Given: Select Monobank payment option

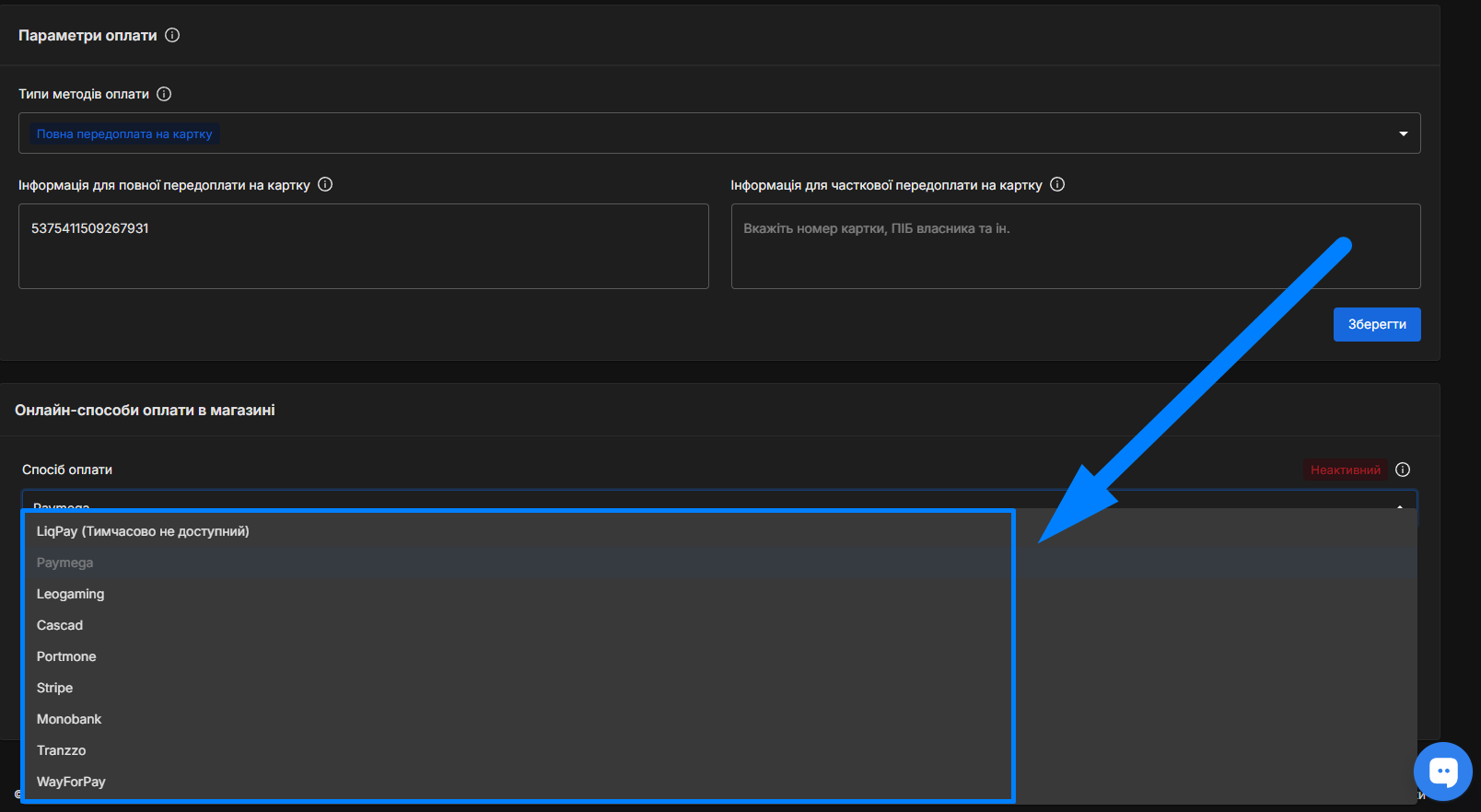Looking at the screenshot, I should (x=69, y=719).
